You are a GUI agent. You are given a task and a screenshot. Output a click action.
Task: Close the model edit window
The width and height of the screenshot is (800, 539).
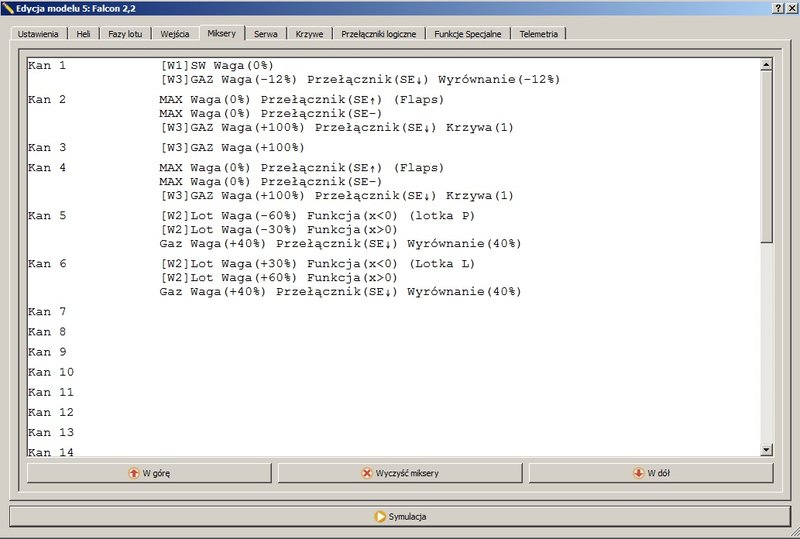click(791, 8)
